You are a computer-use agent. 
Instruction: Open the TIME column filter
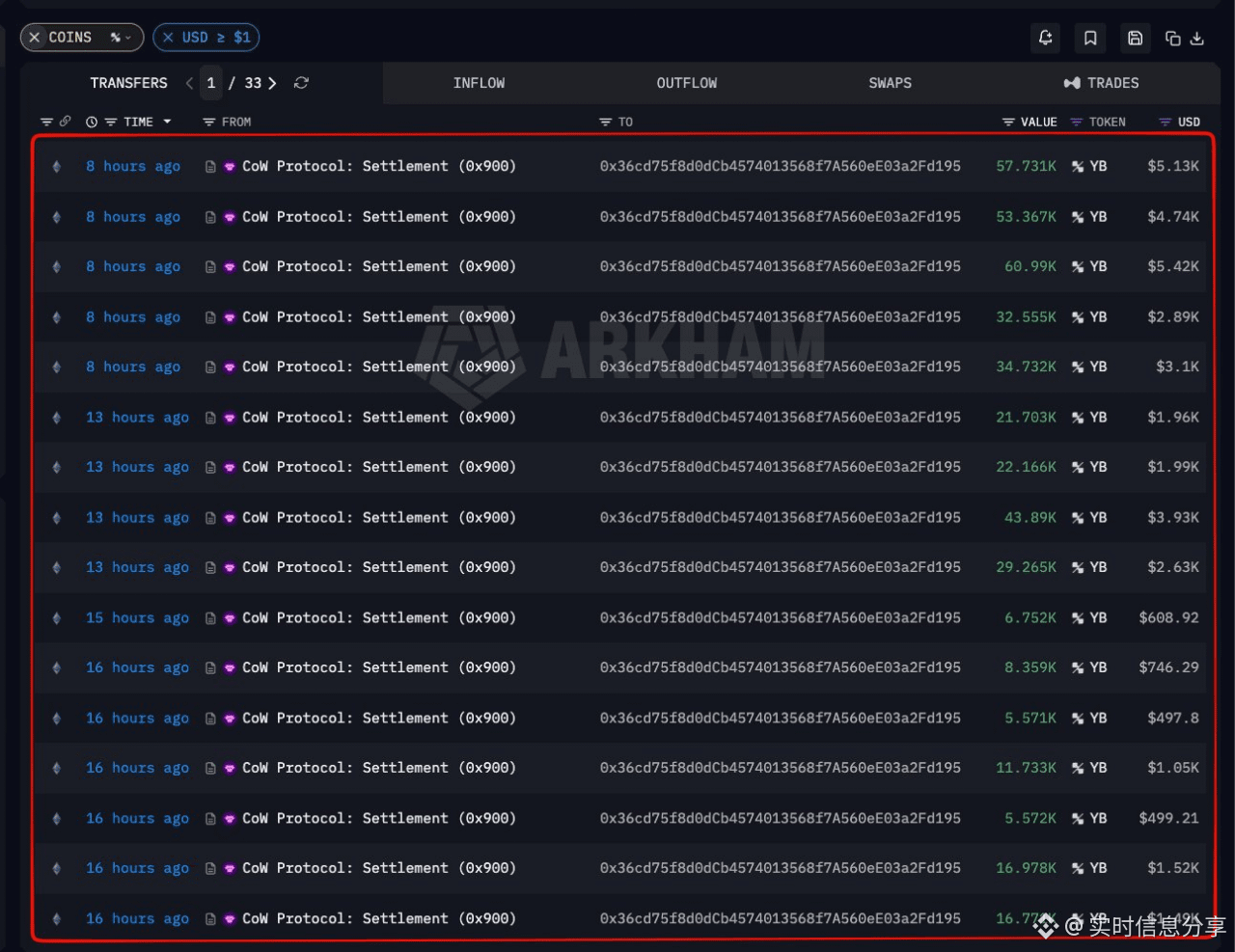(111, 122)
